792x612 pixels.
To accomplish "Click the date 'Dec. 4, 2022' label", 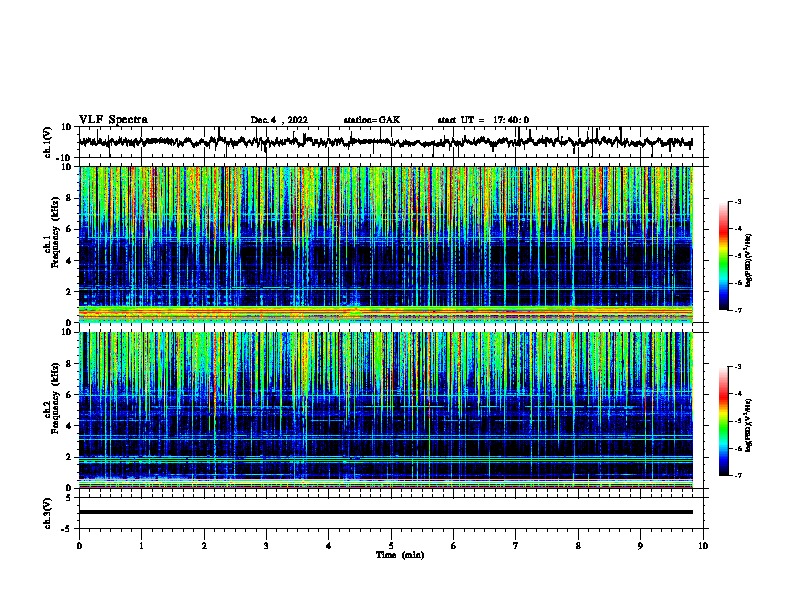I will click(279, 120).
